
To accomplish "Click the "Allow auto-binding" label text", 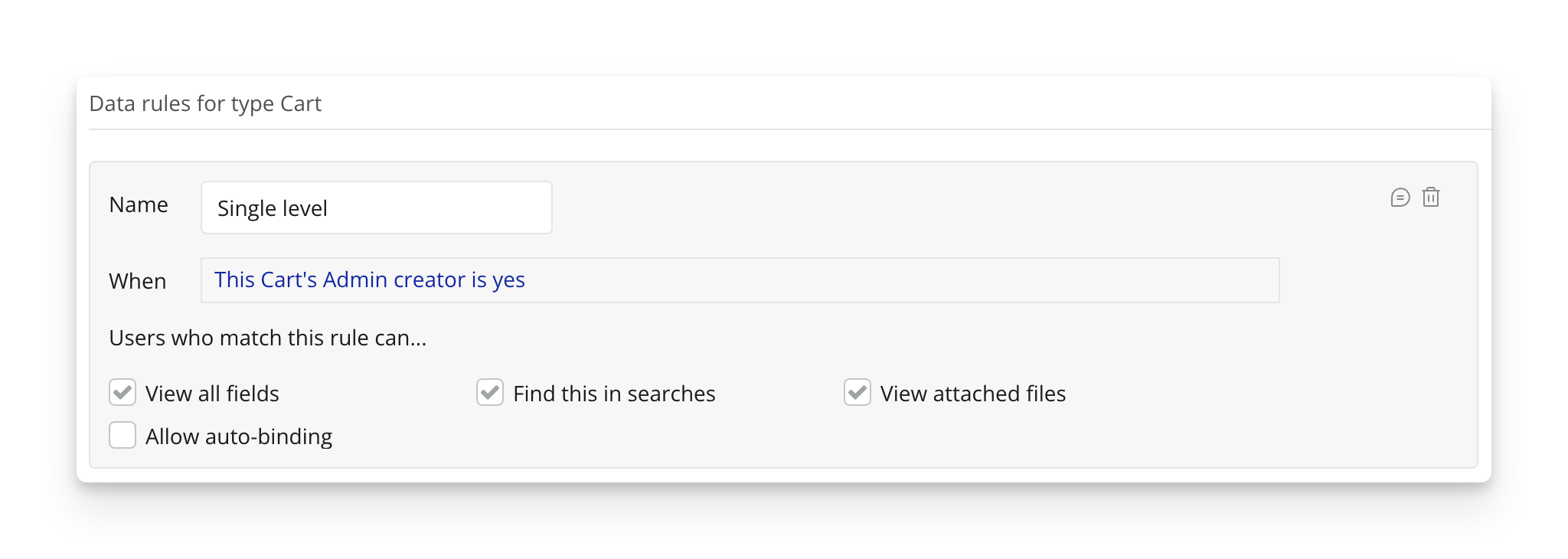I will (239, 436).
